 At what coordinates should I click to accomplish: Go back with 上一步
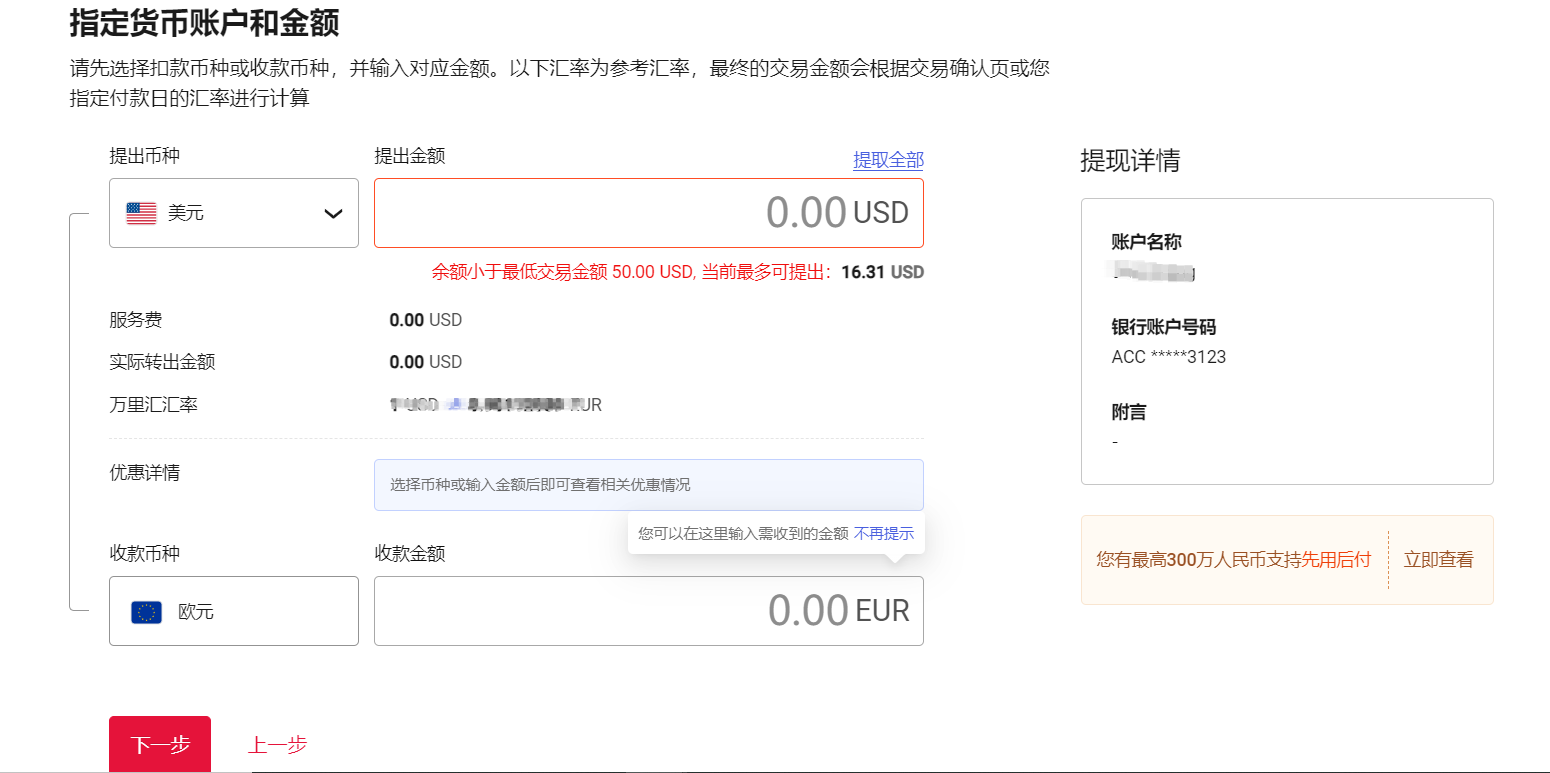point(277,745)
